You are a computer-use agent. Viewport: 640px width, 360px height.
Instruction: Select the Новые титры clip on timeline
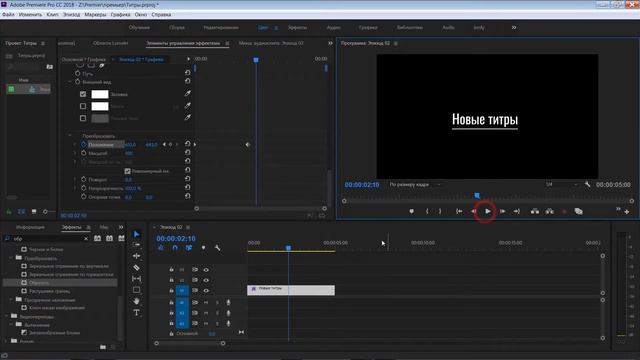(291, 290)
